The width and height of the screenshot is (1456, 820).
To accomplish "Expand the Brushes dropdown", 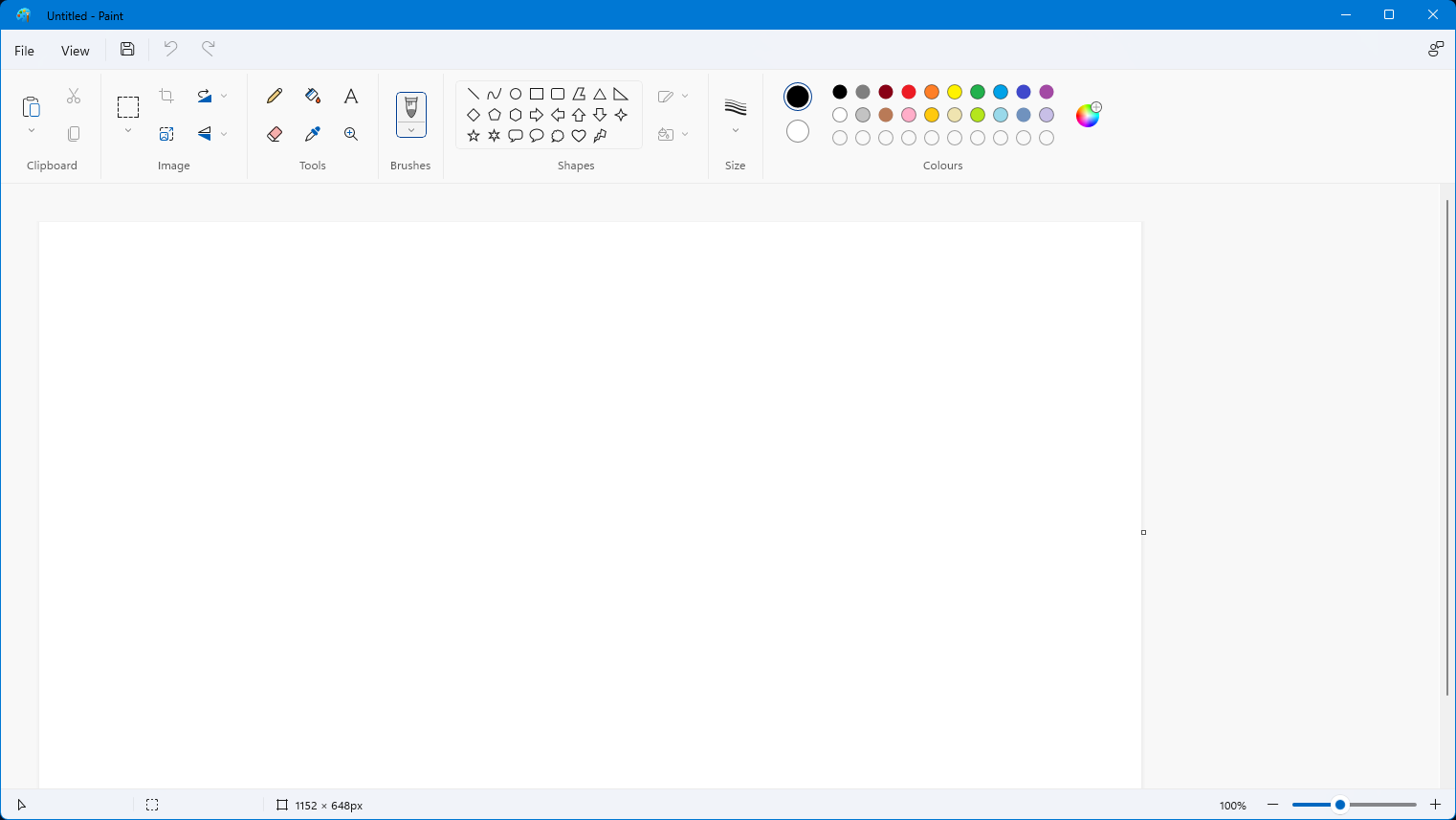I will point(411,130).
